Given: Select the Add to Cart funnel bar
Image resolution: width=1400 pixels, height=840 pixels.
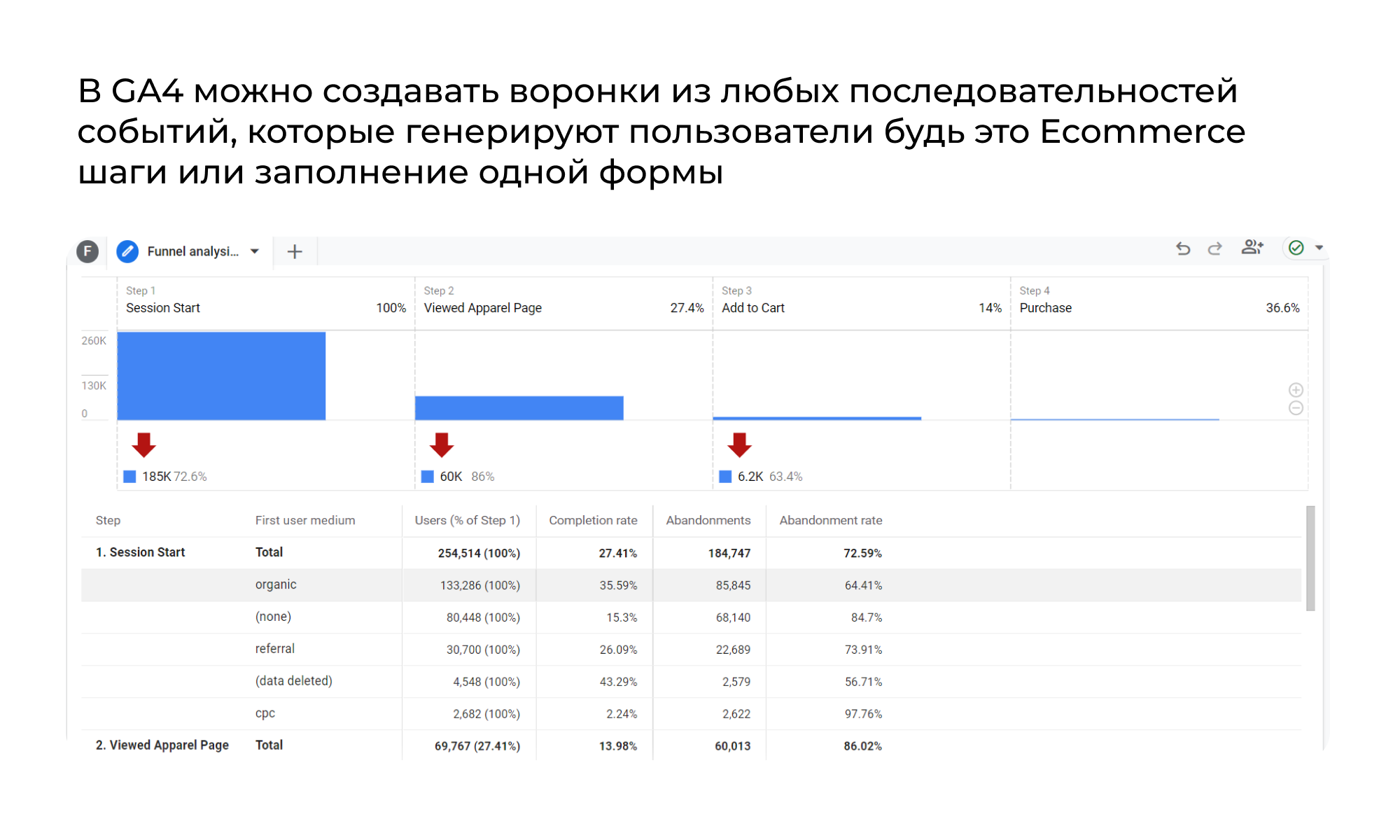Looking at the screenshot, I should [x=817, y=418].
